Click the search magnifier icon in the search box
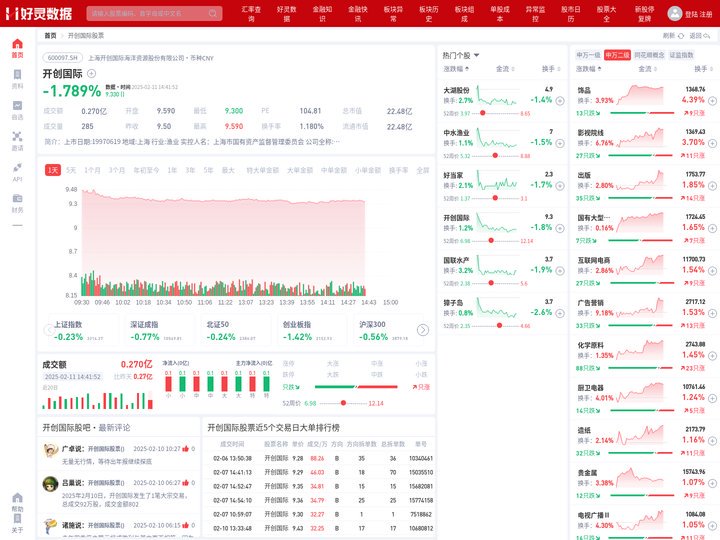The height and width of the screenshot is (540, 720). pos(213,13)
